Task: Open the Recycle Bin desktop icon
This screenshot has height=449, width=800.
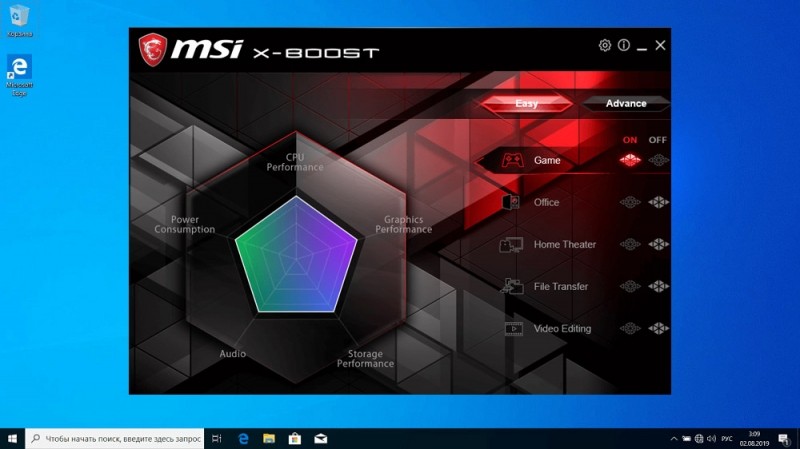Action: tap(19, 21)
